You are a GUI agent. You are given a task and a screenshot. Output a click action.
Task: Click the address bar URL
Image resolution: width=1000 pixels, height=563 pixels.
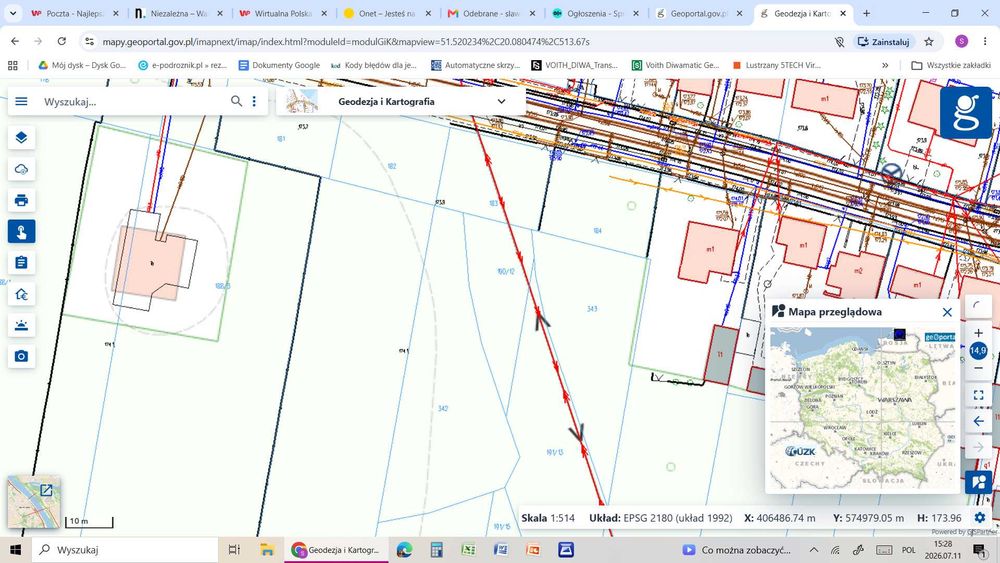point(346,41)
